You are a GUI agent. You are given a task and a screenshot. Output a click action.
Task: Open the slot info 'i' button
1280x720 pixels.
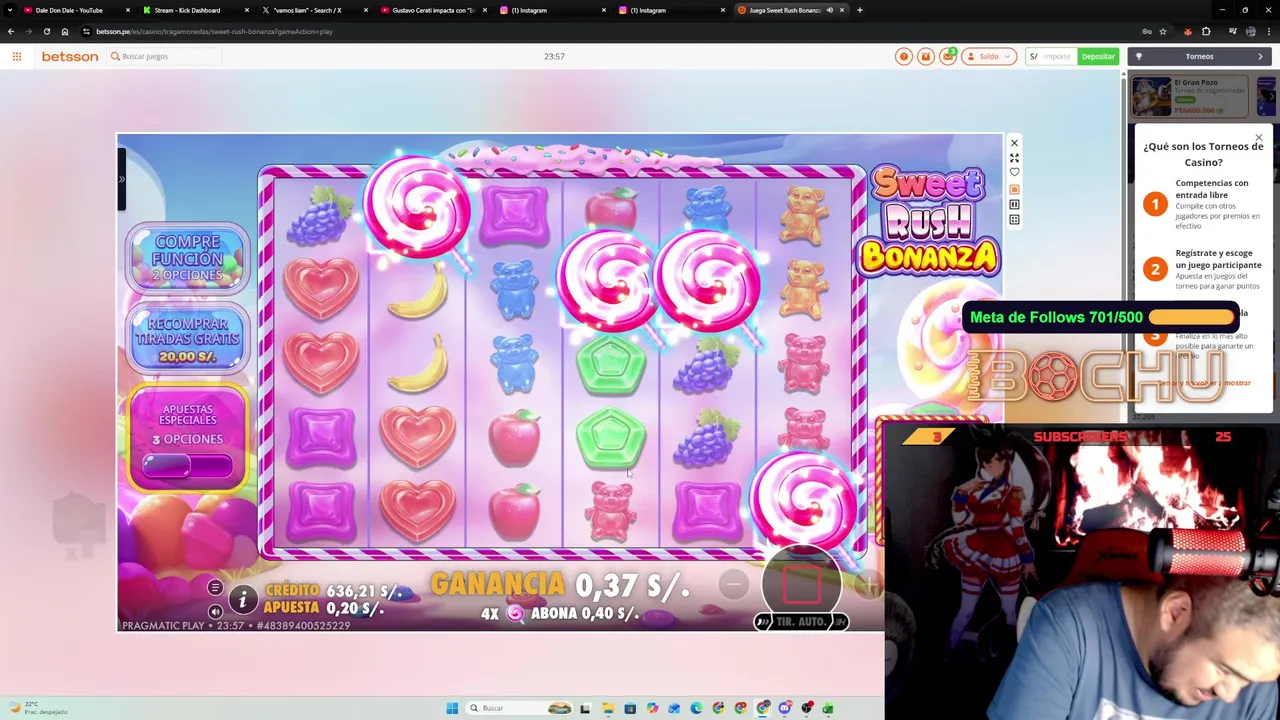(243, 599)
